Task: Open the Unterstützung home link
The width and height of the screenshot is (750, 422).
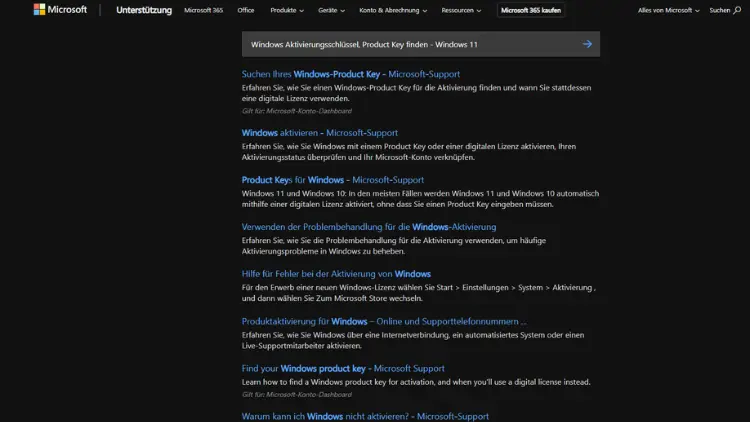Action: pos(144,10)
